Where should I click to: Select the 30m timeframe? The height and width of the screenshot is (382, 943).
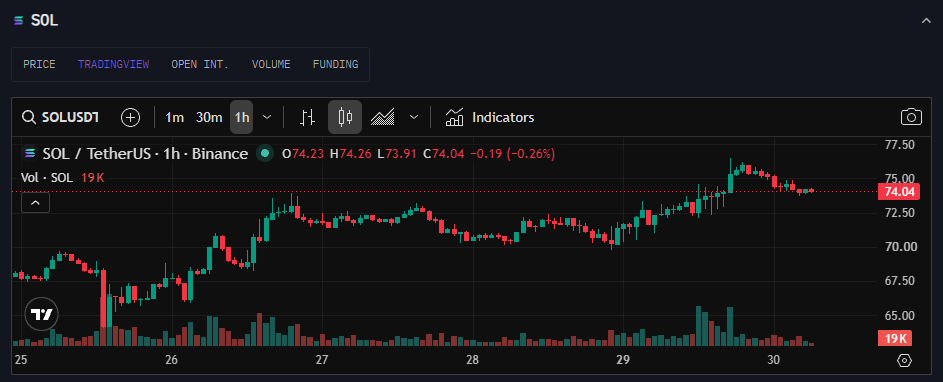[209, 117]
